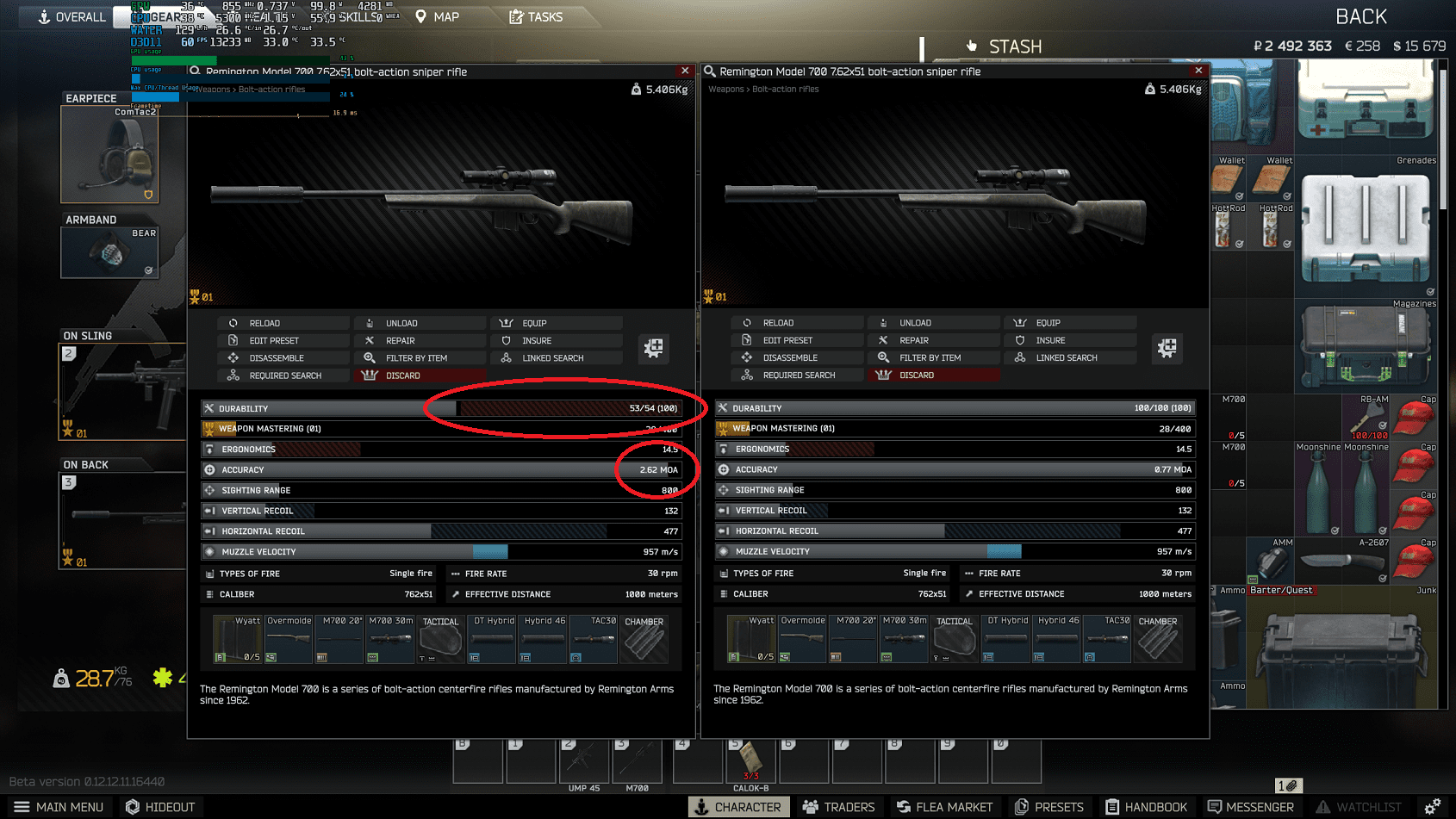
Task: Click Unload in right rifle window
Action: pyautogui.click(x=934, y=323)
